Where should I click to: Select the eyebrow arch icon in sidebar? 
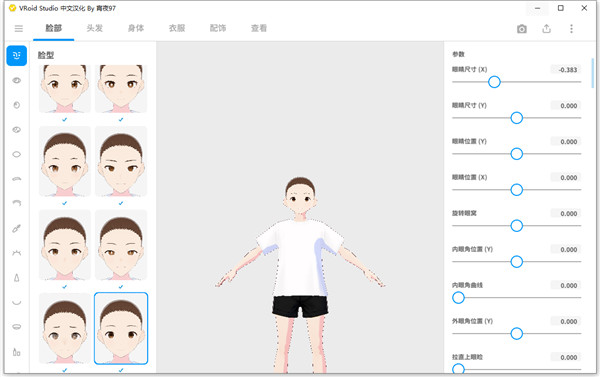point(16,179)
